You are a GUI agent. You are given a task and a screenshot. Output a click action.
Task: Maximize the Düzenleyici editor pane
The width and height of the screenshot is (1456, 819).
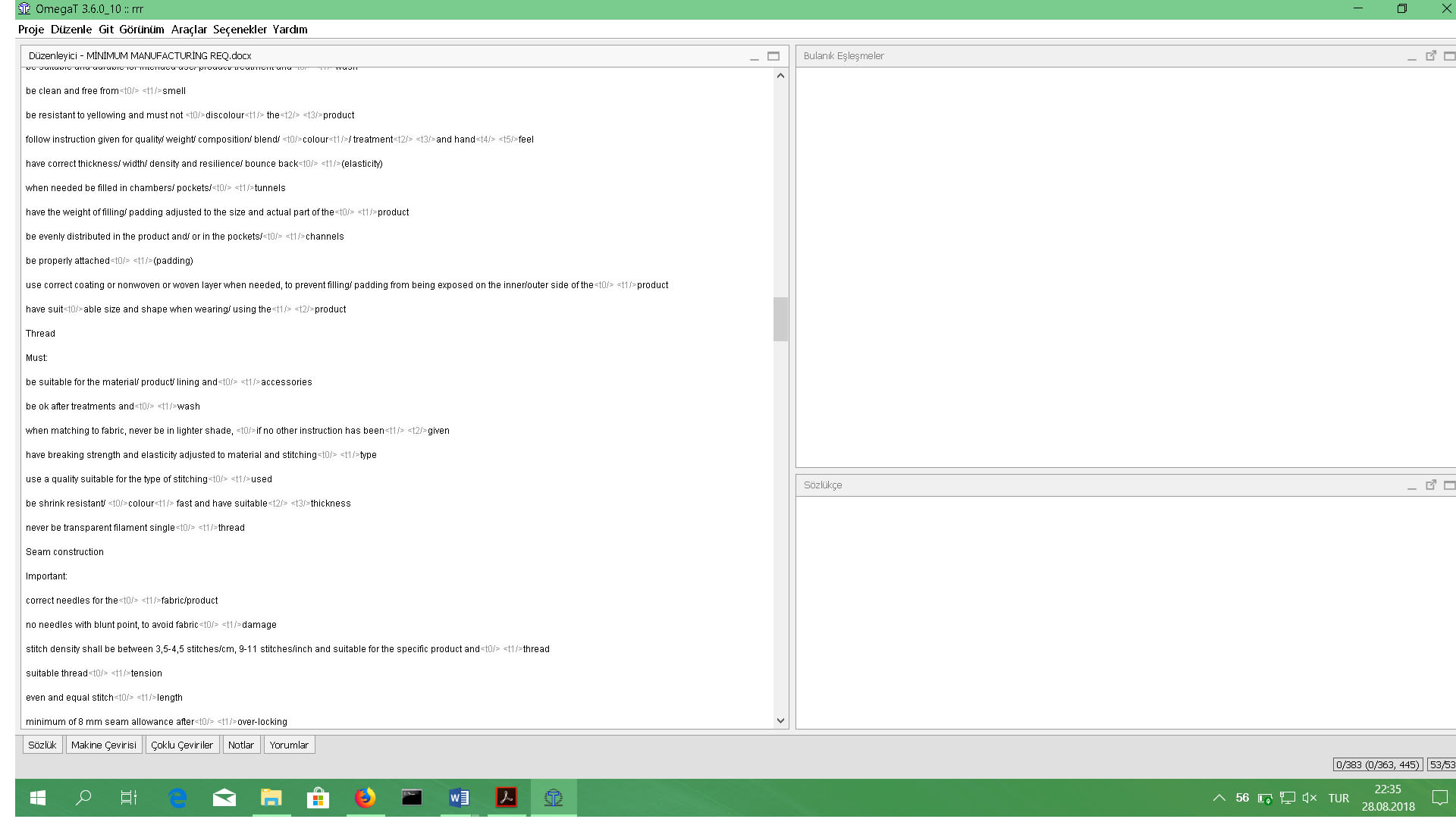(773, 56)
